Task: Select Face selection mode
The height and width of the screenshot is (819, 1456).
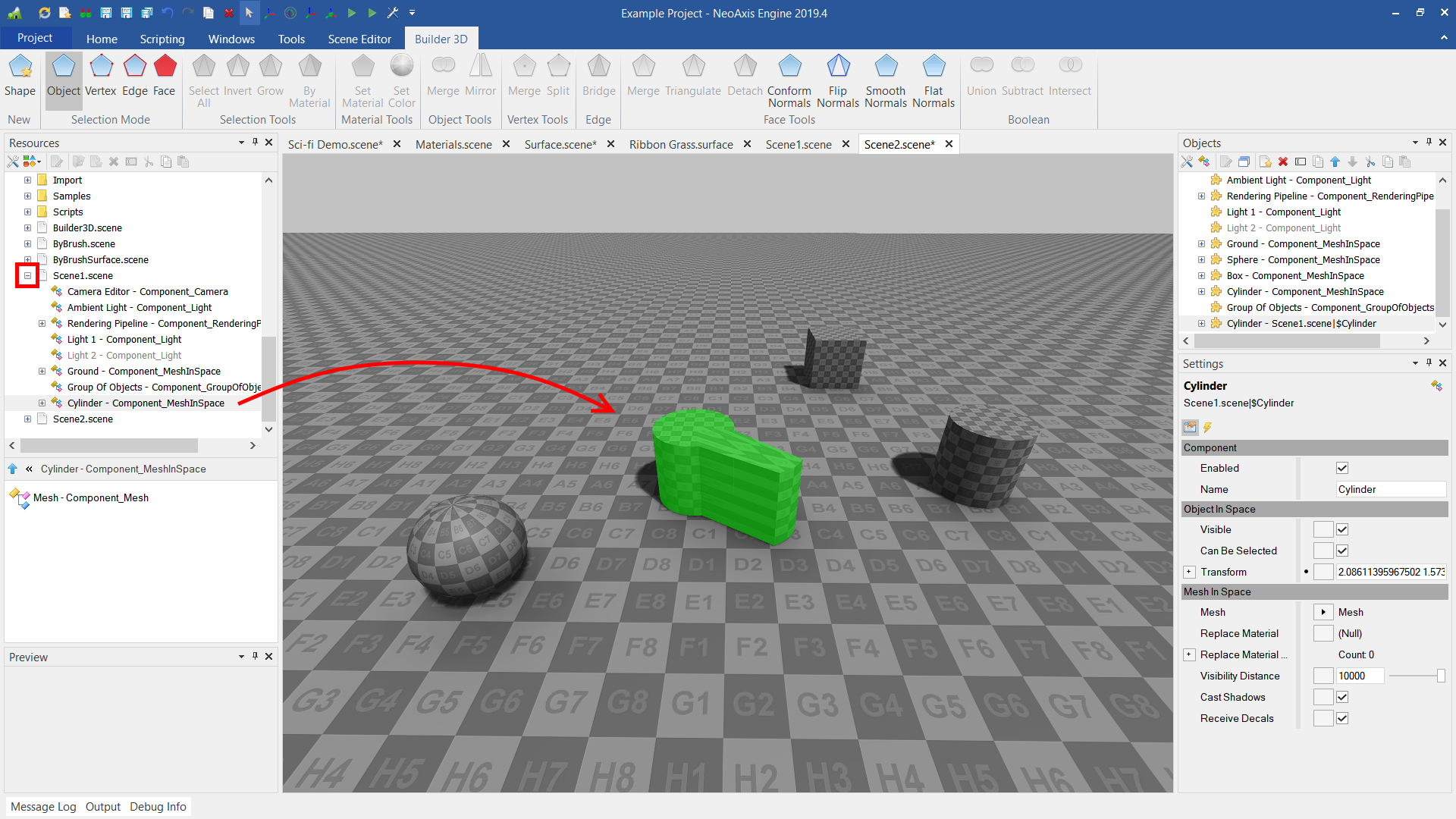Action: point(164,75)
